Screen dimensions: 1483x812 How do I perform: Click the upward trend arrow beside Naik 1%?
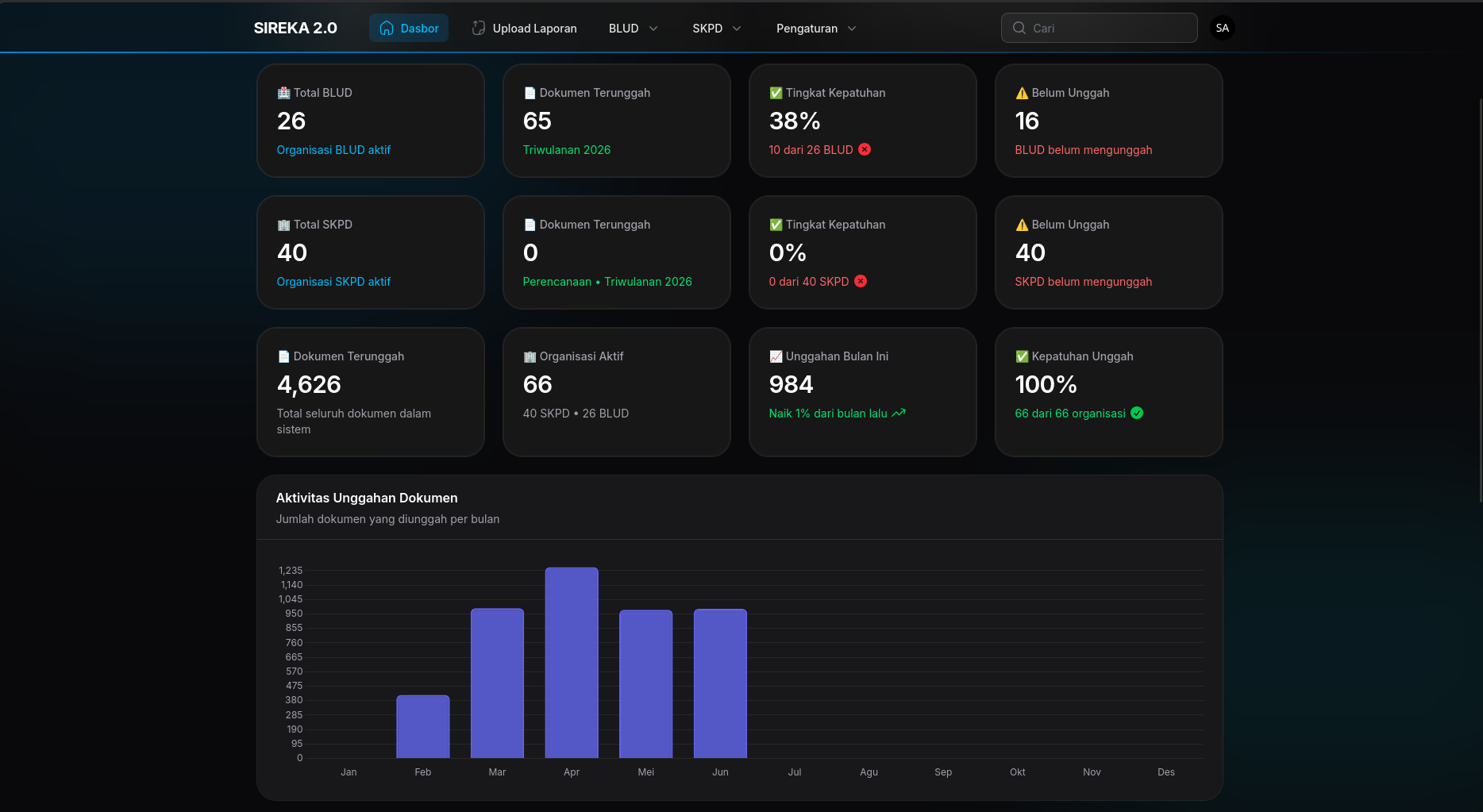[x=899, y=413]
